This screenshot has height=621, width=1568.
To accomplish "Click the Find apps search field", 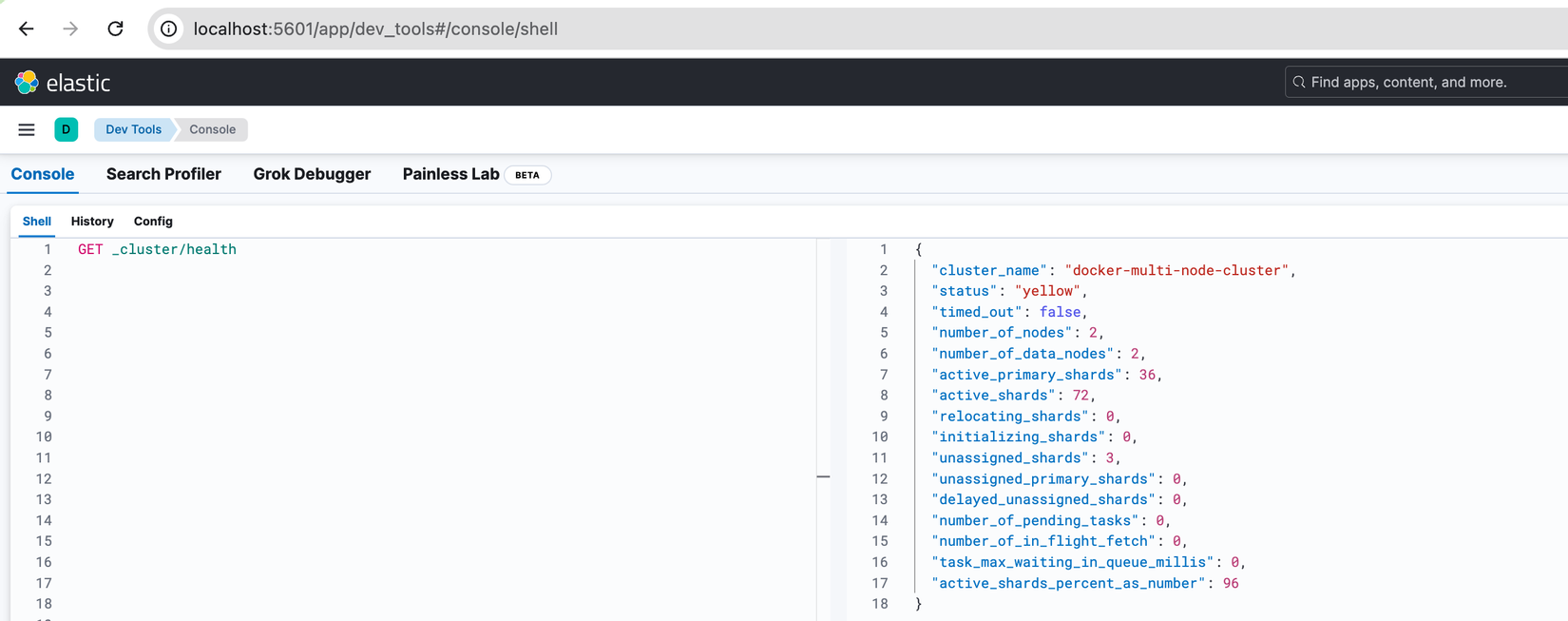I will (x=1425, y=83).
